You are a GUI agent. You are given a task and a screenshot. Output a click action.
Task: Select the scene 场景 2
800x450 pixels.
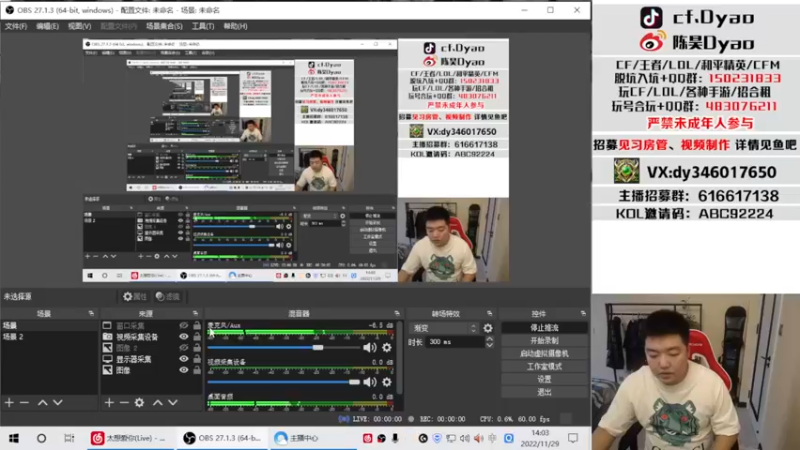pos(49,337)
